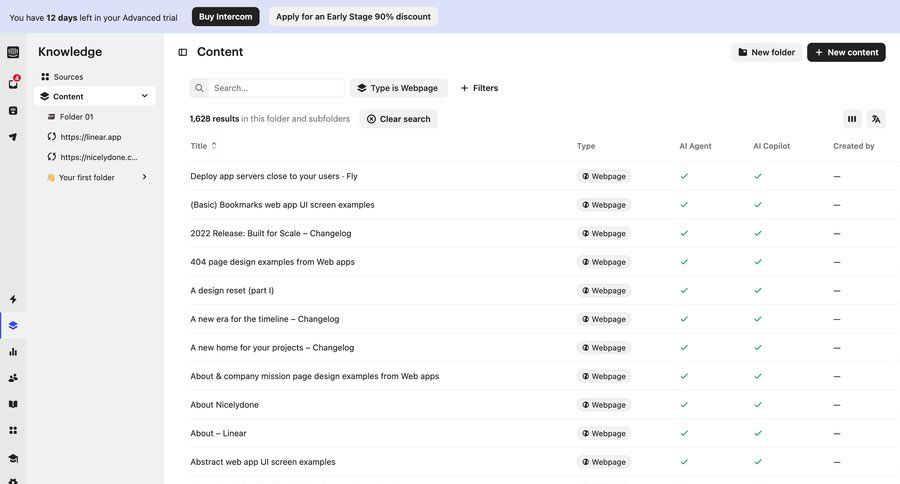Open Contacts people icon
The image size is (900, 484).
tap(13, 378)
